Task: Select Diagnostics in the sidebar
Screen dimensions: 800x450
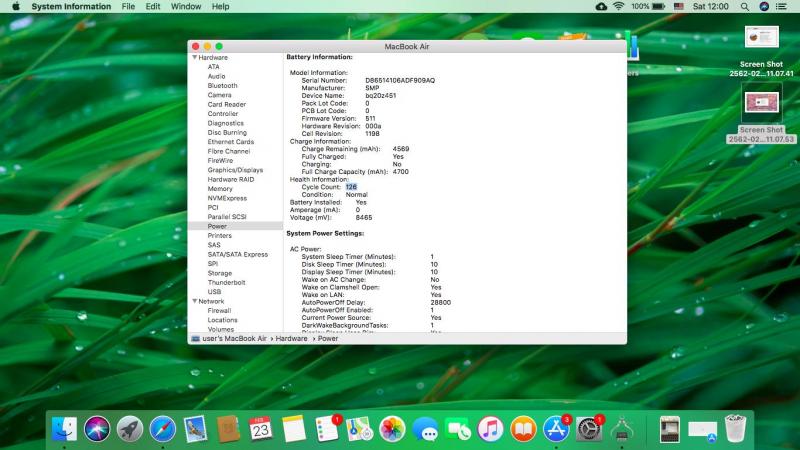Action: click(x=226, y=123)
